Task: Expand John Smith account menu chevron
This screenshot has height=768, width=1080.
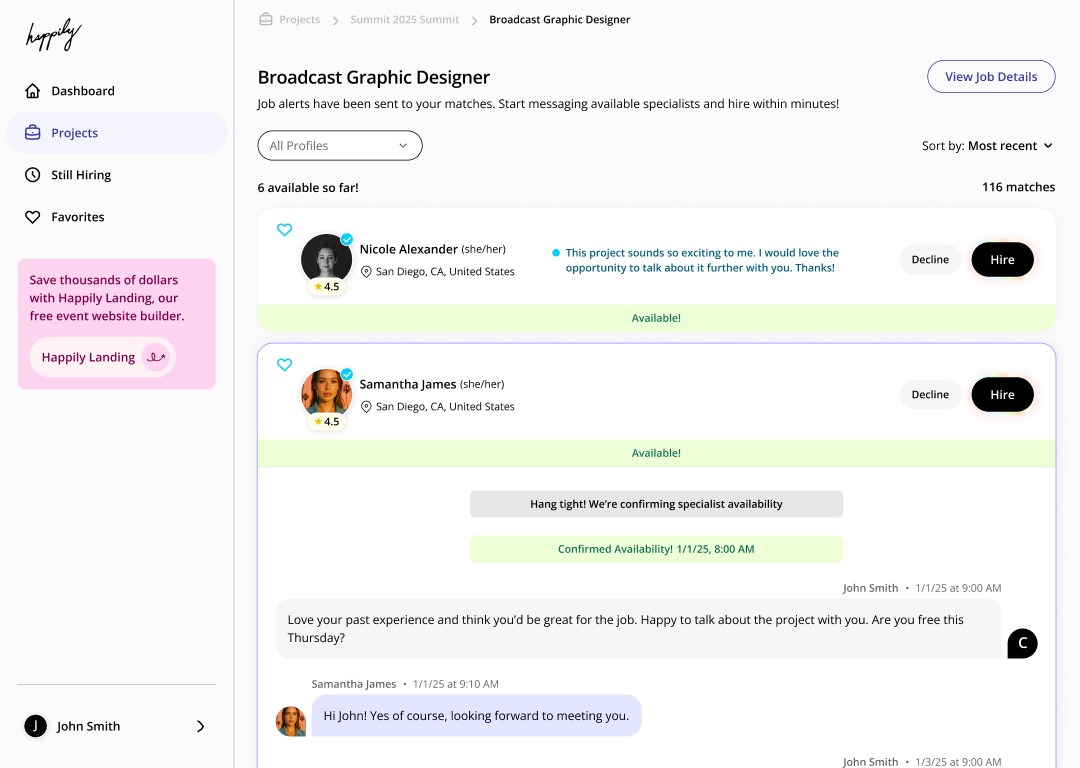Action: tap(200, 726)
